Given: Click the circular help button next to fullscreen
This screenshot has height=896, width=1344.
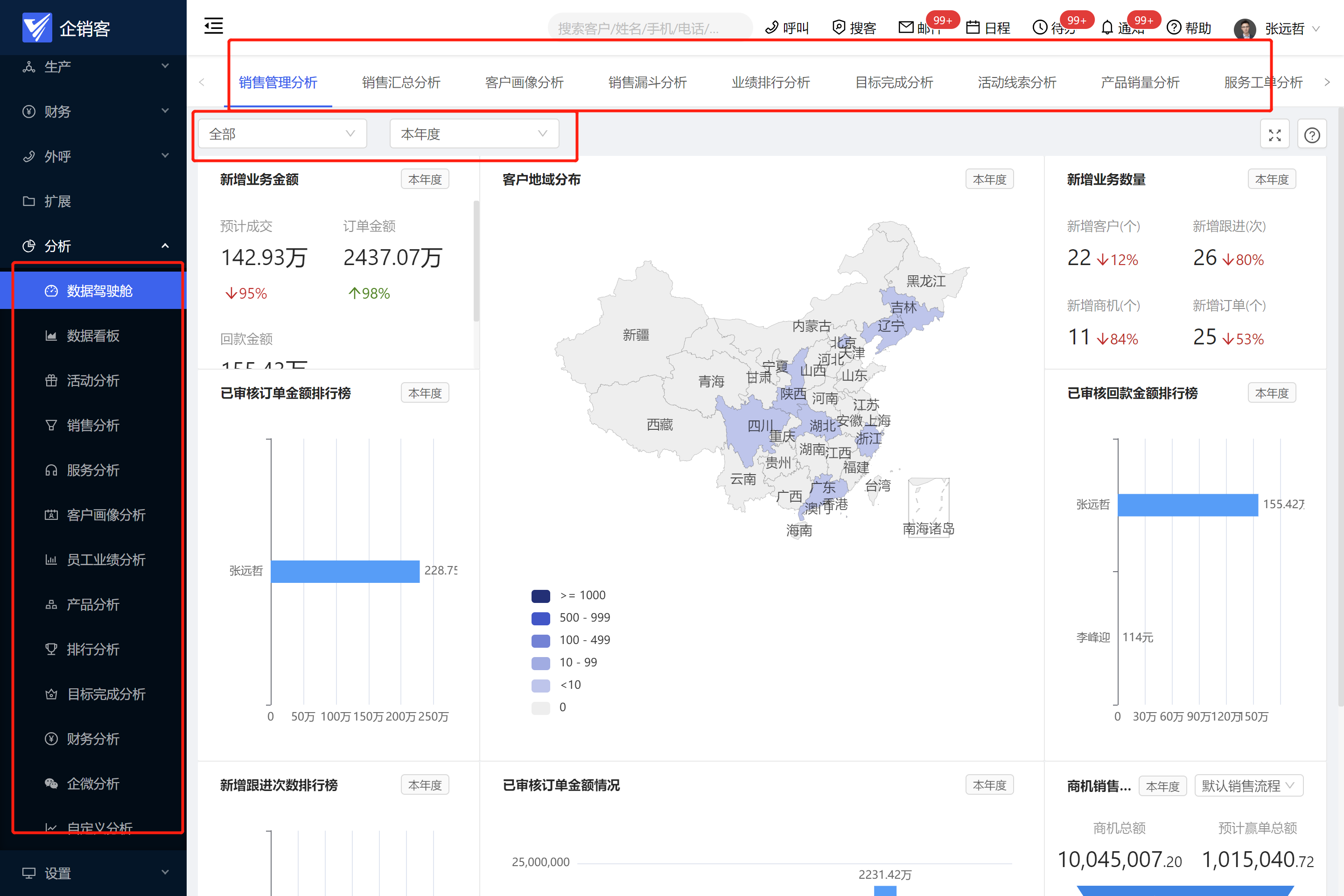Looking at the screenshot, I should (1312, 133).
